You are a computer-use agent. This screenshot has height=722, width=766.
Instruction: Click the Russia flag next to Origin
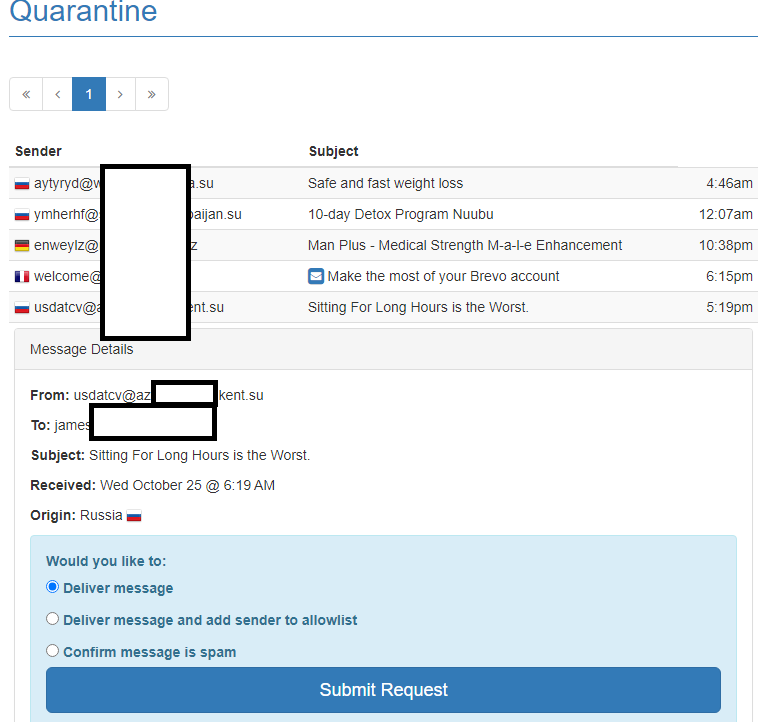coord(134,516)
